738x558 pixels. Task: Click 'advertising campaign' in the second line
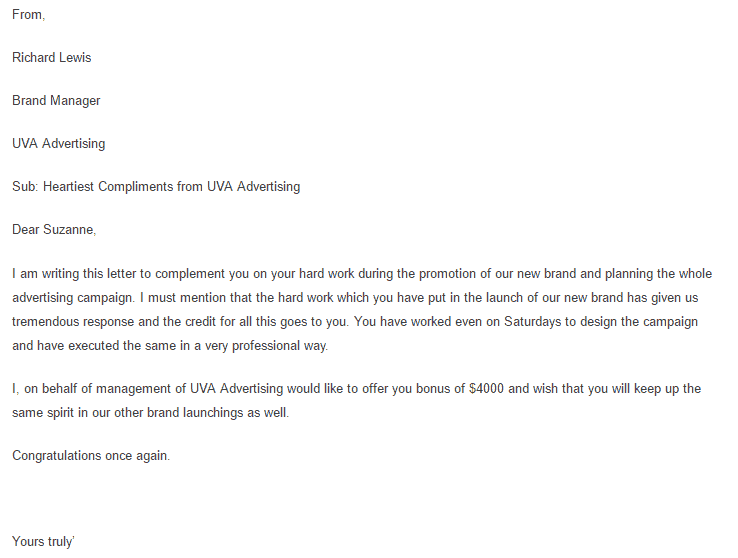point(73,298)
